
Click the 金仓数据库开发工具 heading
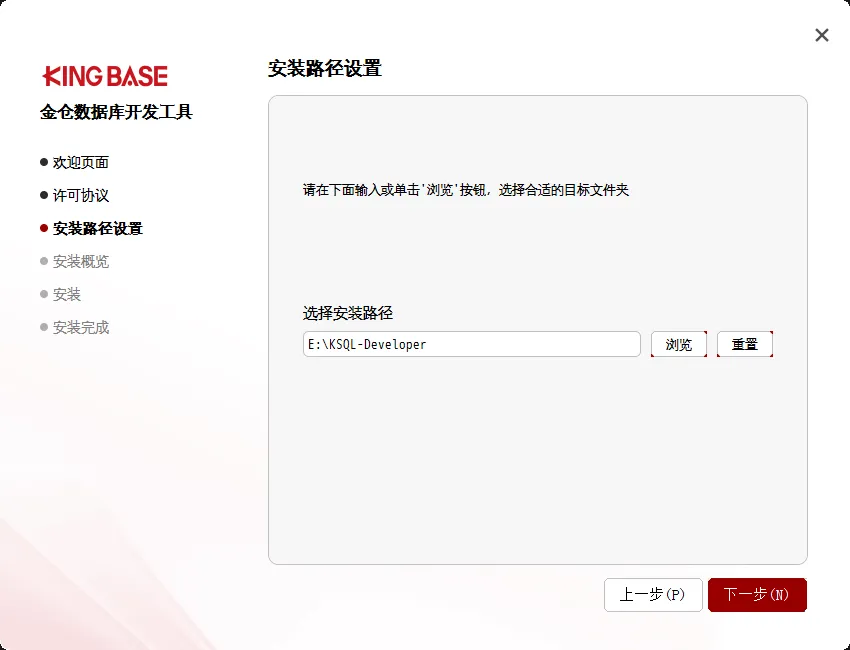click(x=115, y=112)
